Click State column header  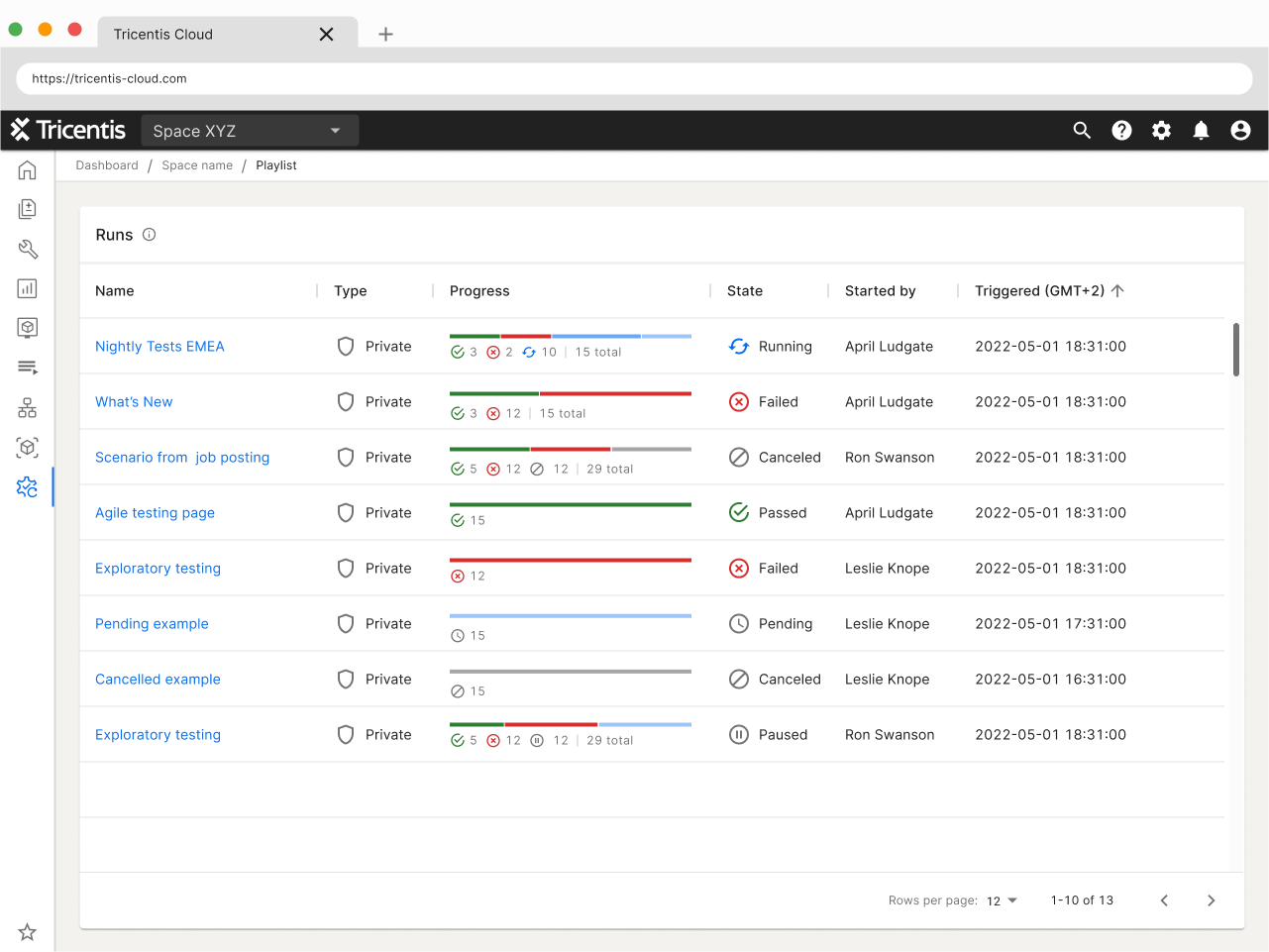point(745,290)
